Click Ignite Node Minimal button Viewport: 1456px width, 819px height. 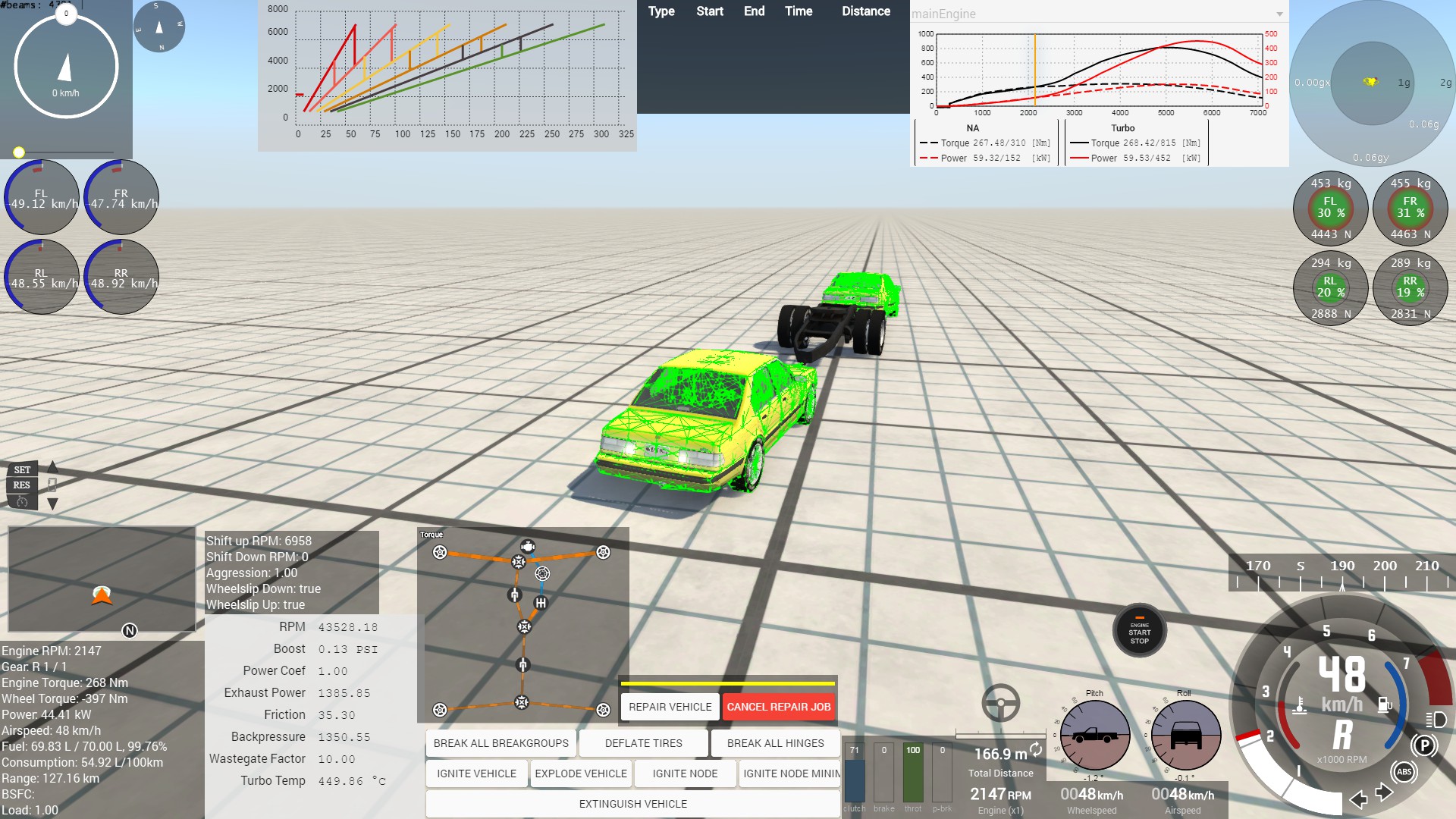[x=790, y=773]
